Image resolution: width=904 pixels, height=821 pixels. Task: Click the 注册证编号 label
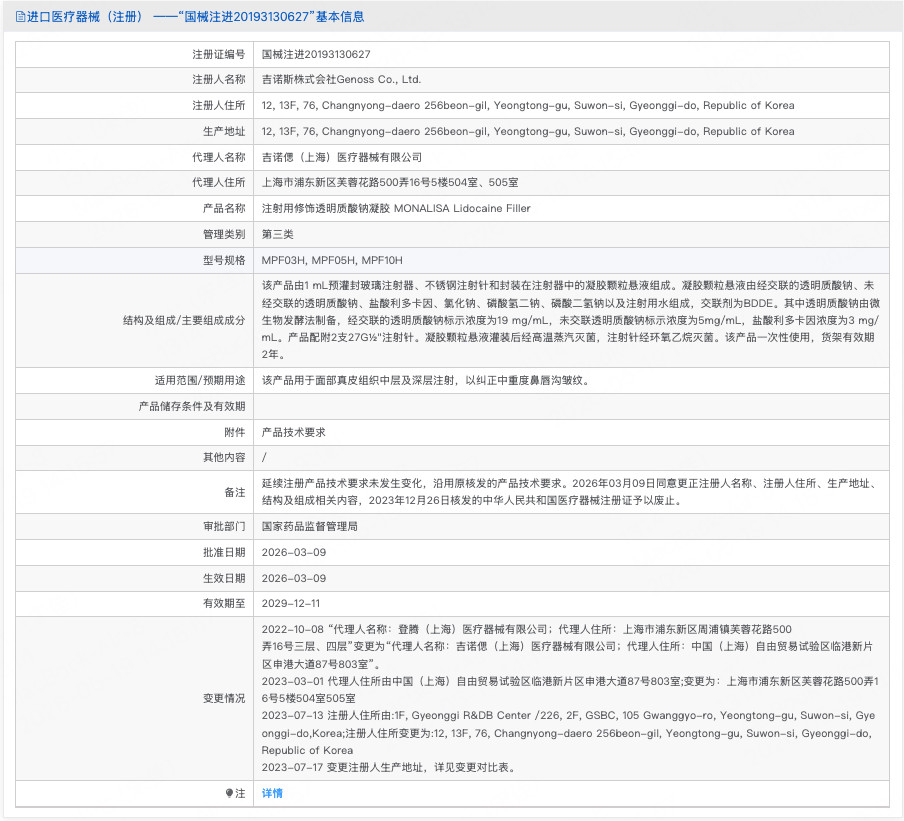219,54
